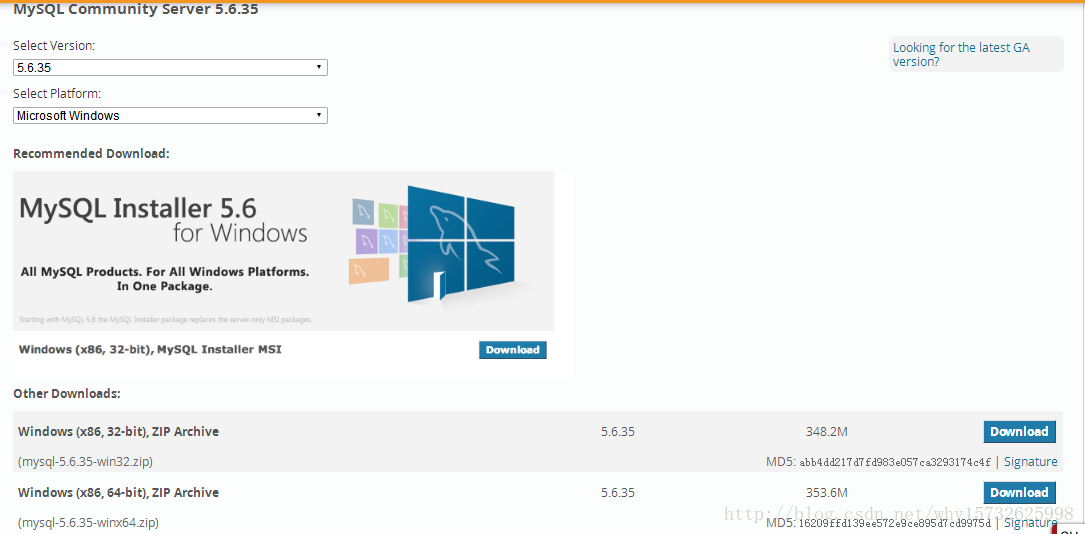Open the Select Version dropdown showing 5.6.35
Screen dimensions: 1085x534
pos(170,68)
